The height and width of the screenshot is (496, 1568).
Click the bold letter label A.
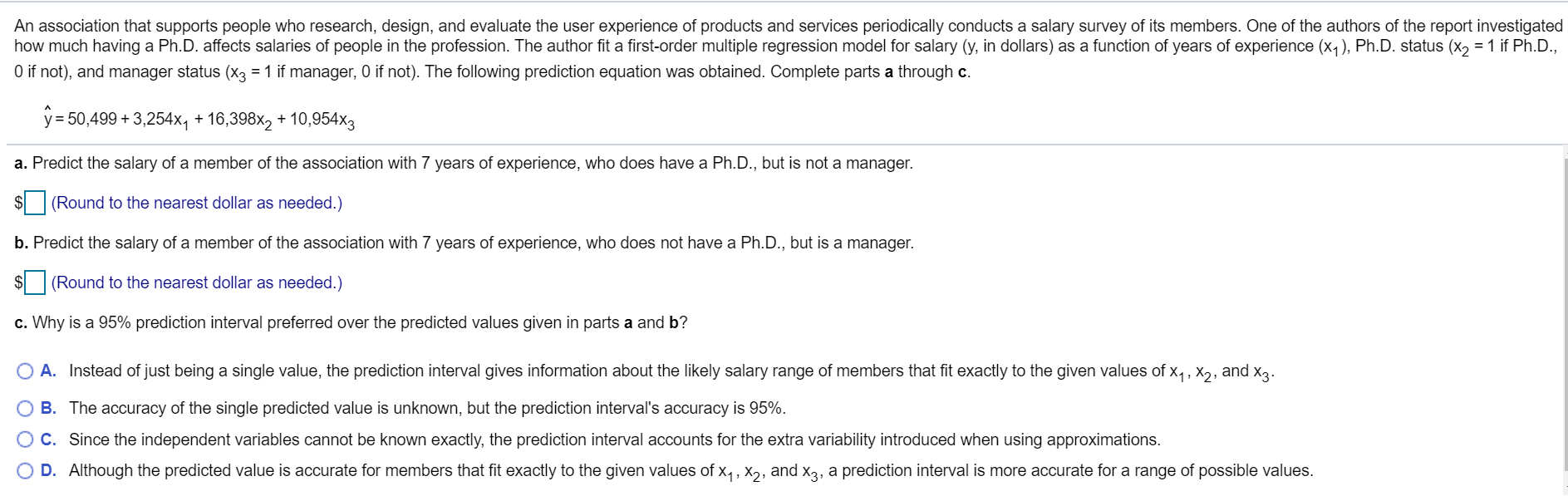pyautogui.click(x=48, y=371)
